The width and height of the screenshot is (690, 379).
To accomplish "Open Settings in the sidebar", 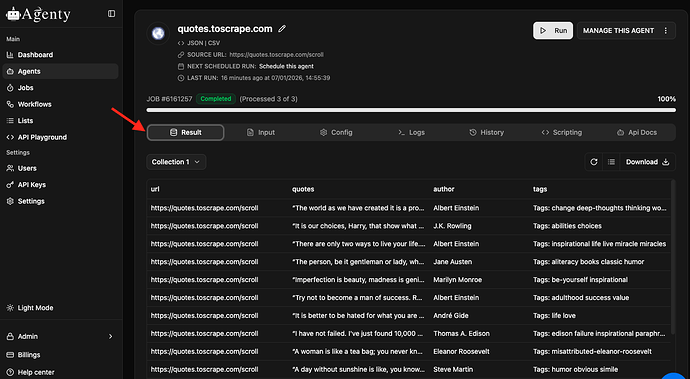I will pyautogui.click(x=60, y=201).
